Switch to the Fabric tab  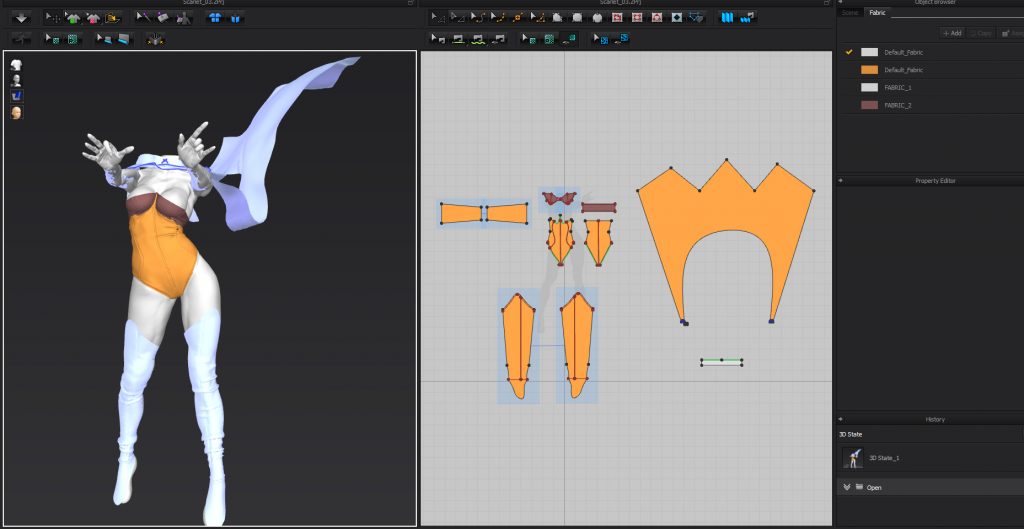(x=876, y=12)
